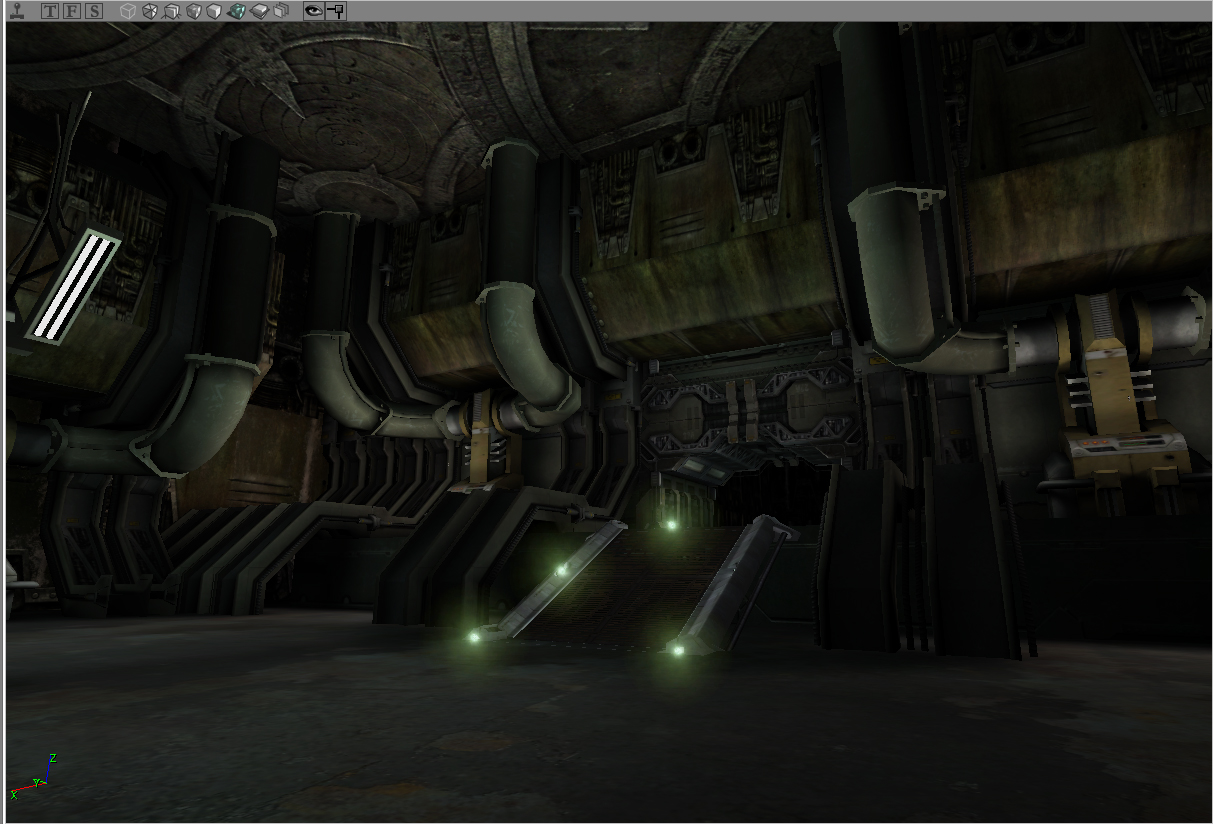Select the topmost green light above ramp
The width and height of the screenshot is (1215, 824).
pos(671,524)
